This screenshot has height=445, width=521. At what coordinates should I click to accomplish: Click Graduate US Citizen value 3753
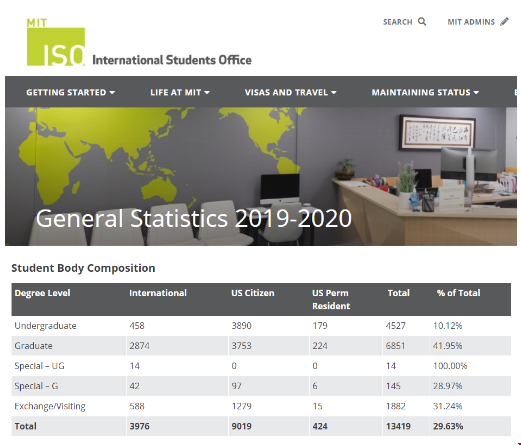pos(242,346)
